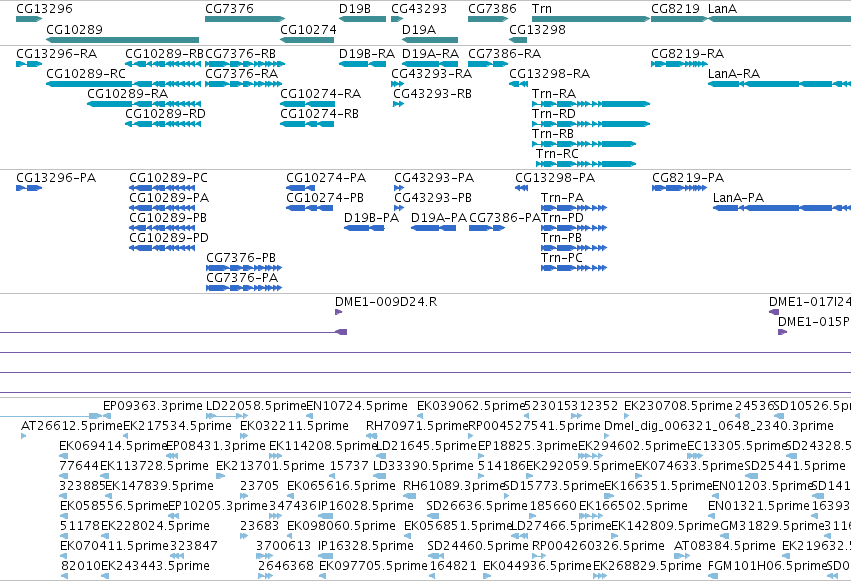Click protein D19B-PA

click(x=371, y=218)
